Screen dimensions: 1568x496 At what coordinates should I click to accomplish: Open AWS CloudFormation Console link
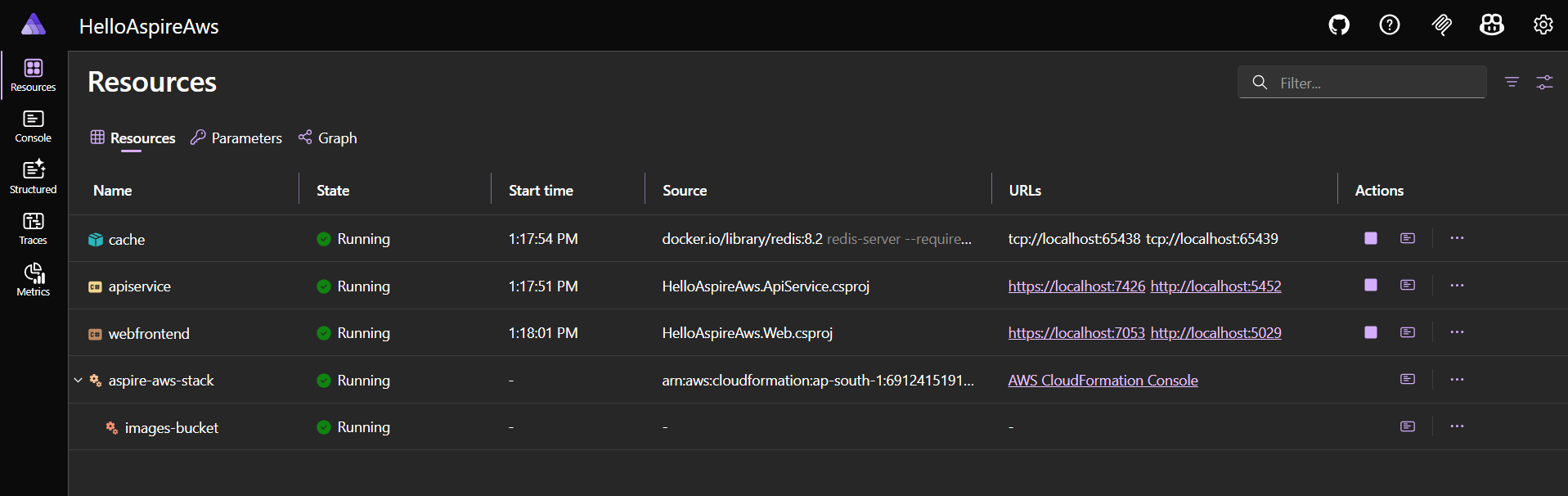pos(1103,380)
